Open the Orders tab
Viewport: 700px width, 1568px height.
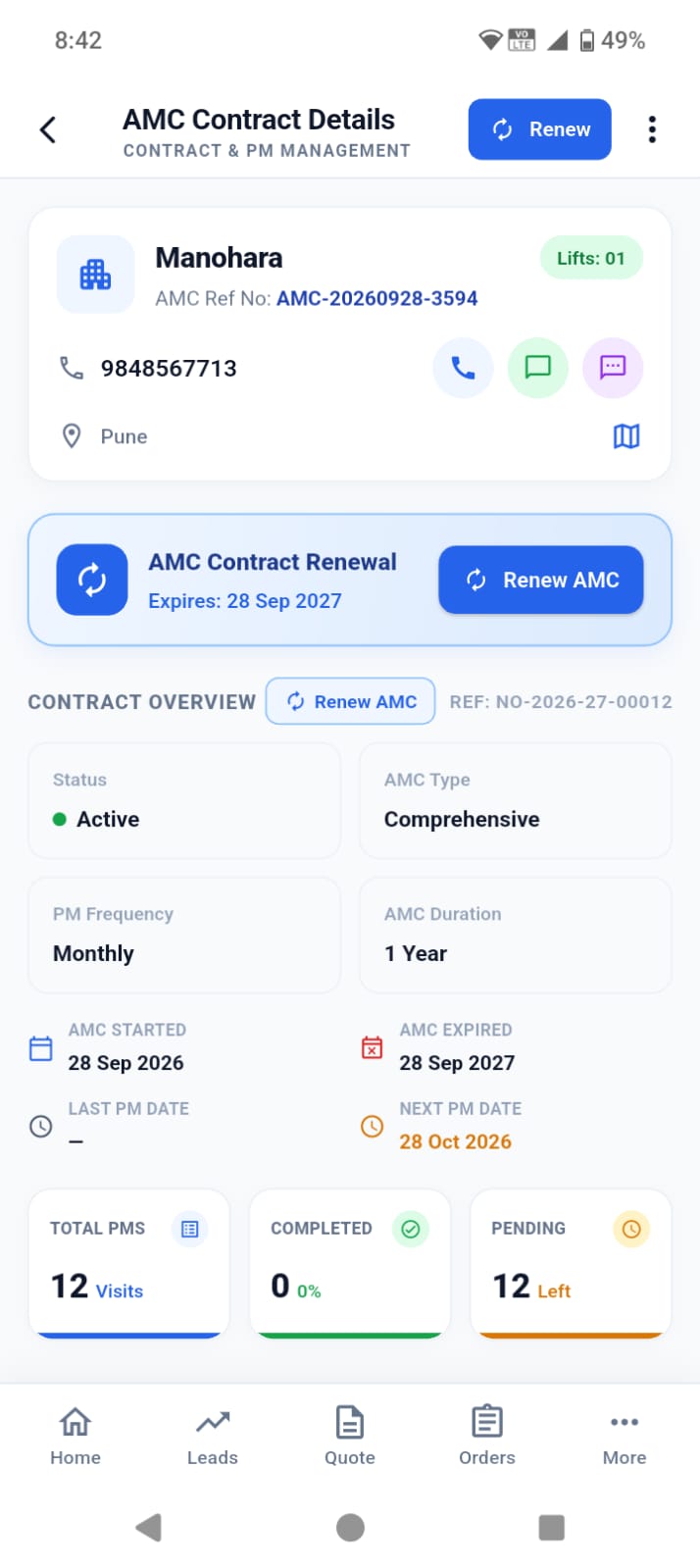pyautogui.click(x=487, y=1436)
